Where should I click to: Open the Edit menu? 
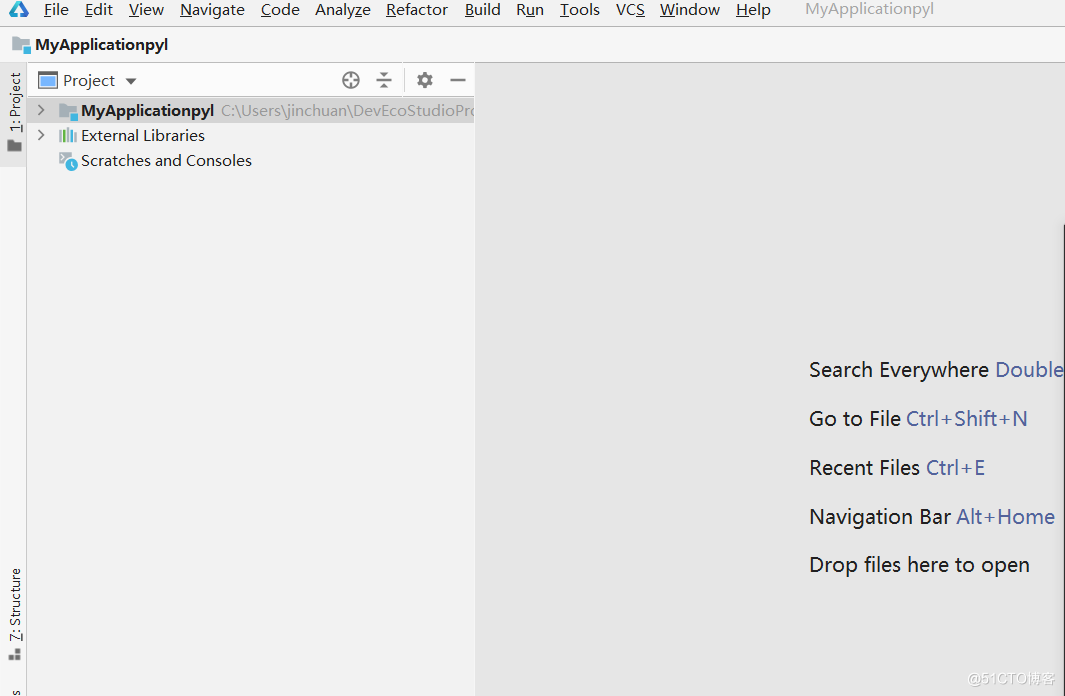point(98,10)
